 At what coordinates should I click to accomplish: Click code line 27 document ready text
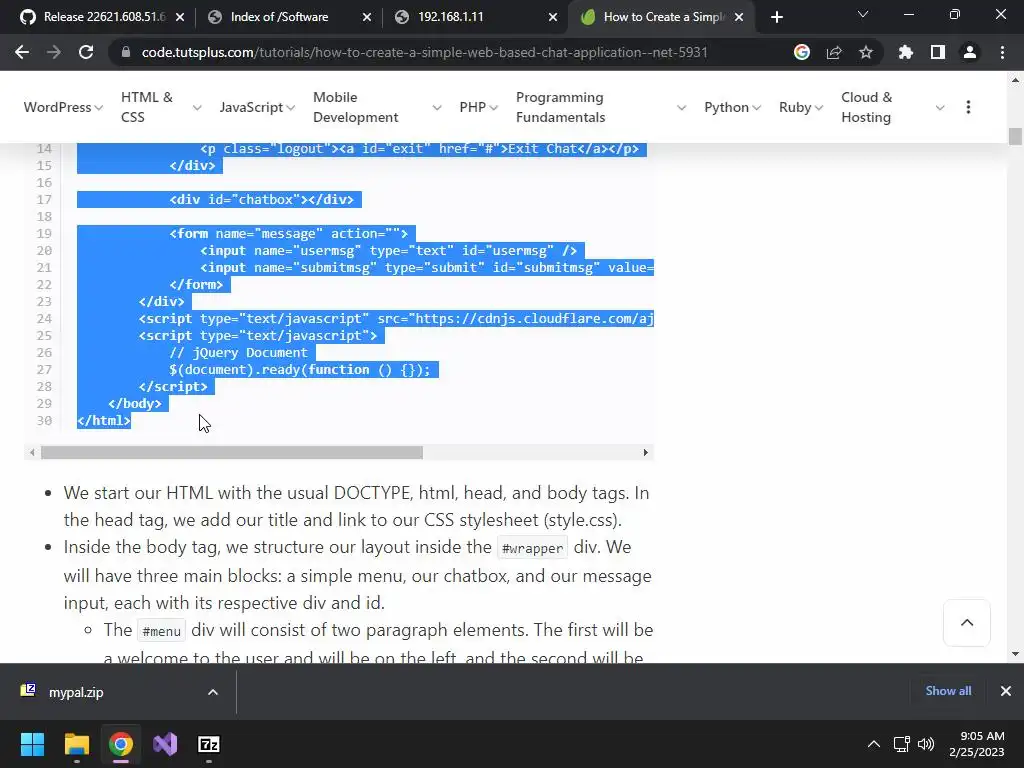click(300, 370)
